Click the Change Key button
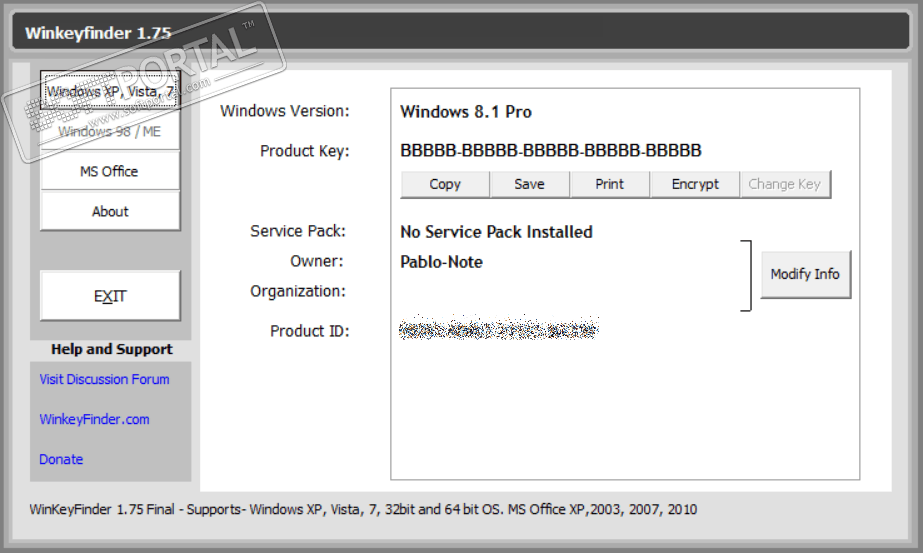 click(x=784, y=184)
